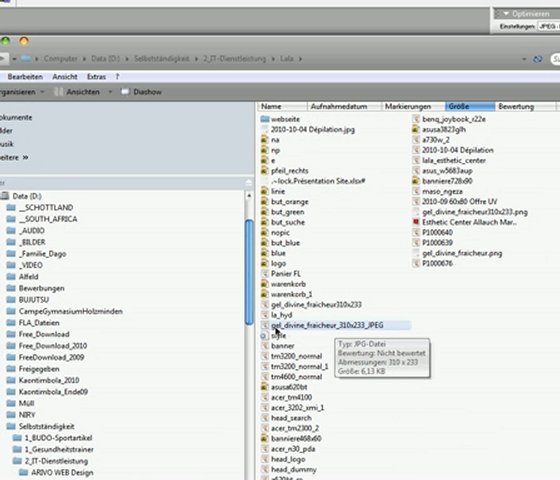Screen dimensions: 560x480
Task: Click the folder tree scrollbar thumb
Action: [249, 272]
